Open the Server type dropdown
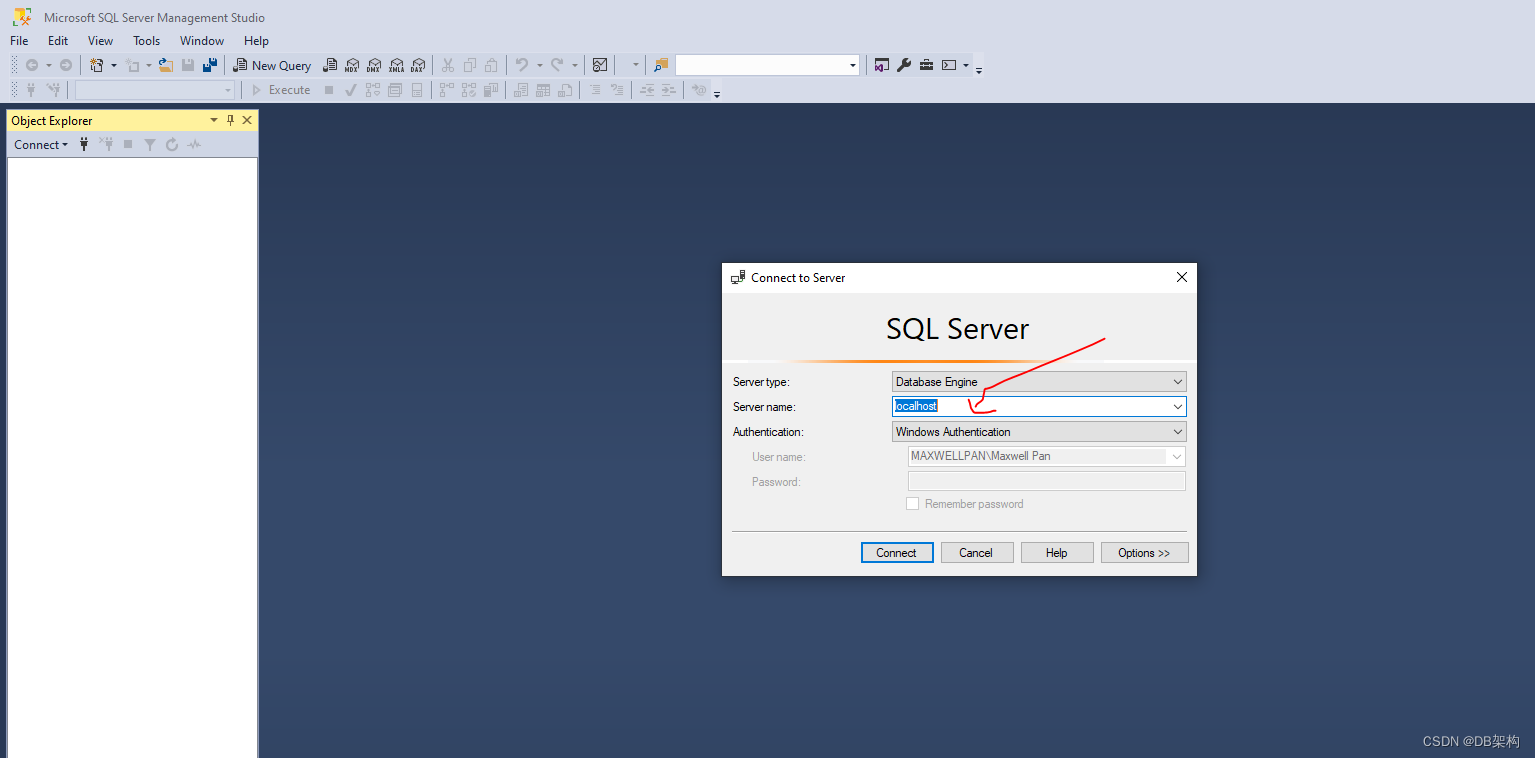This screenshot has width=1535, height=758. pyautogui.click(x=1177, y=382)
